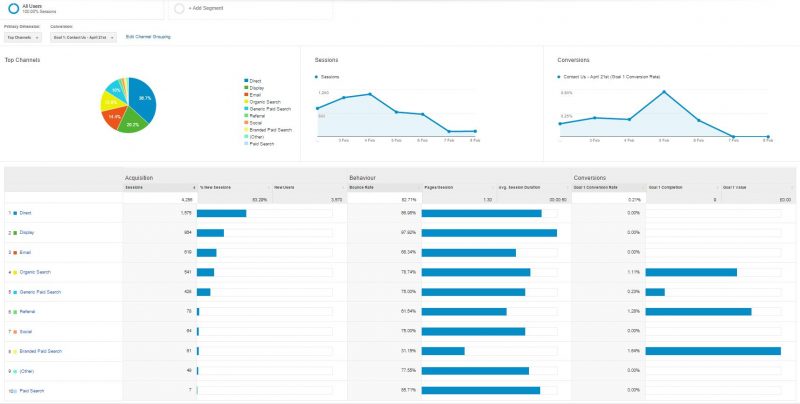Screen dimensions: 800x404
Task: Click the 1.11% conversion rate for Organic Search
Action: click(x=634, y=272)
